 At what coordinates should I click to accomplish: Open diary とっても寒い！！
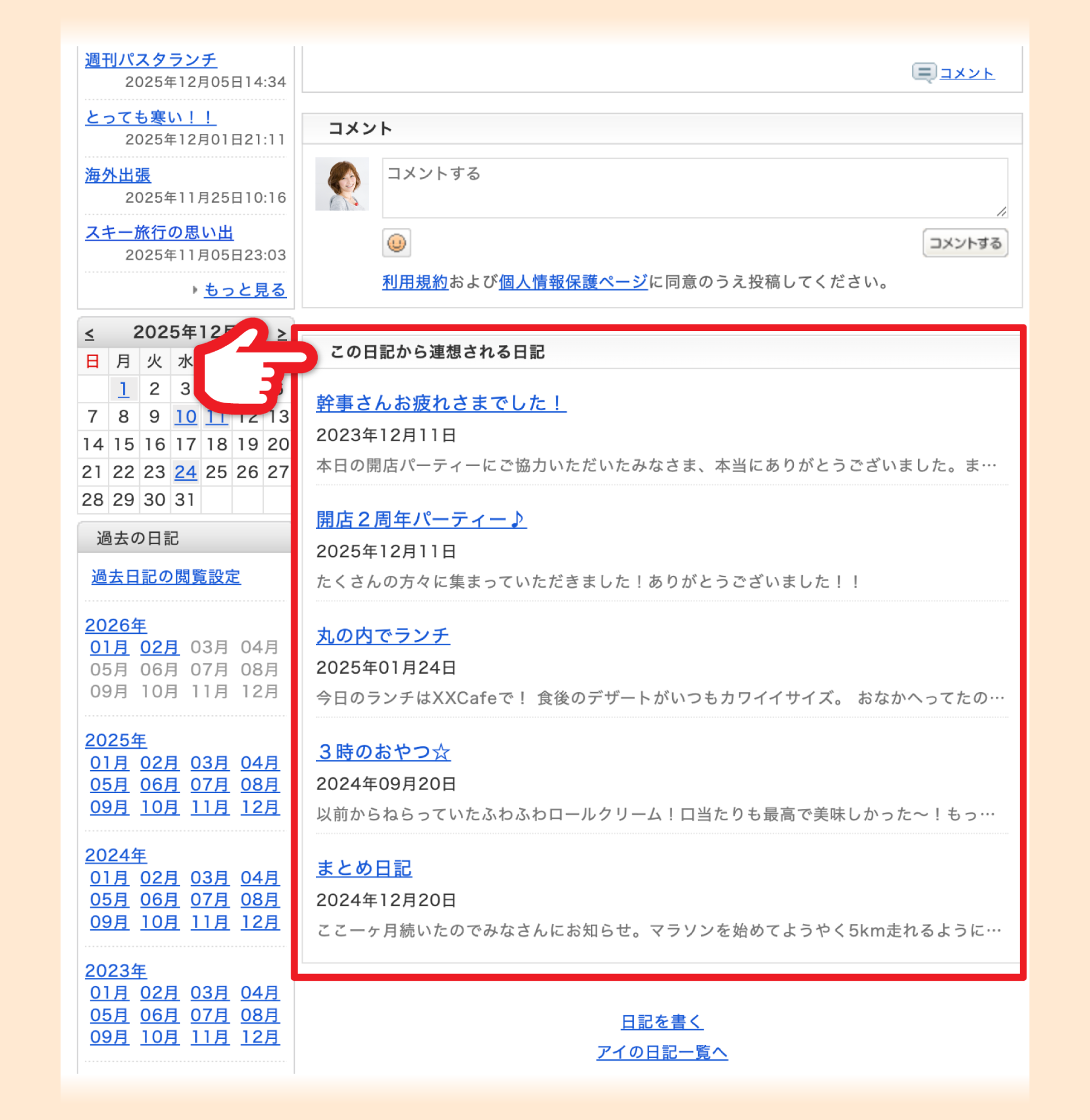click(x=150, y=117)
